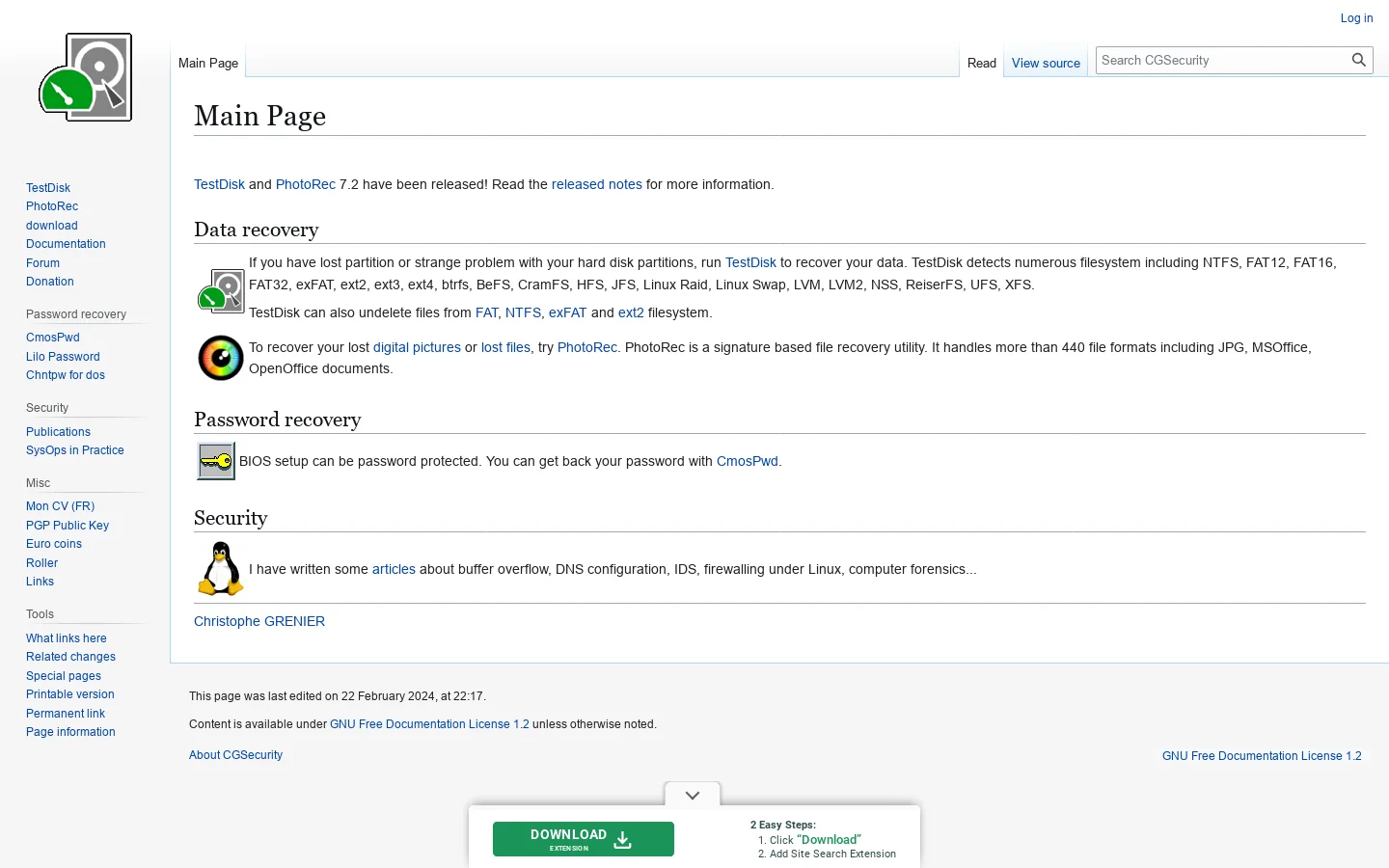Viewport: 1389px width, 868px height.
Task: Open the sidebar Links entry
Action: 40,582
